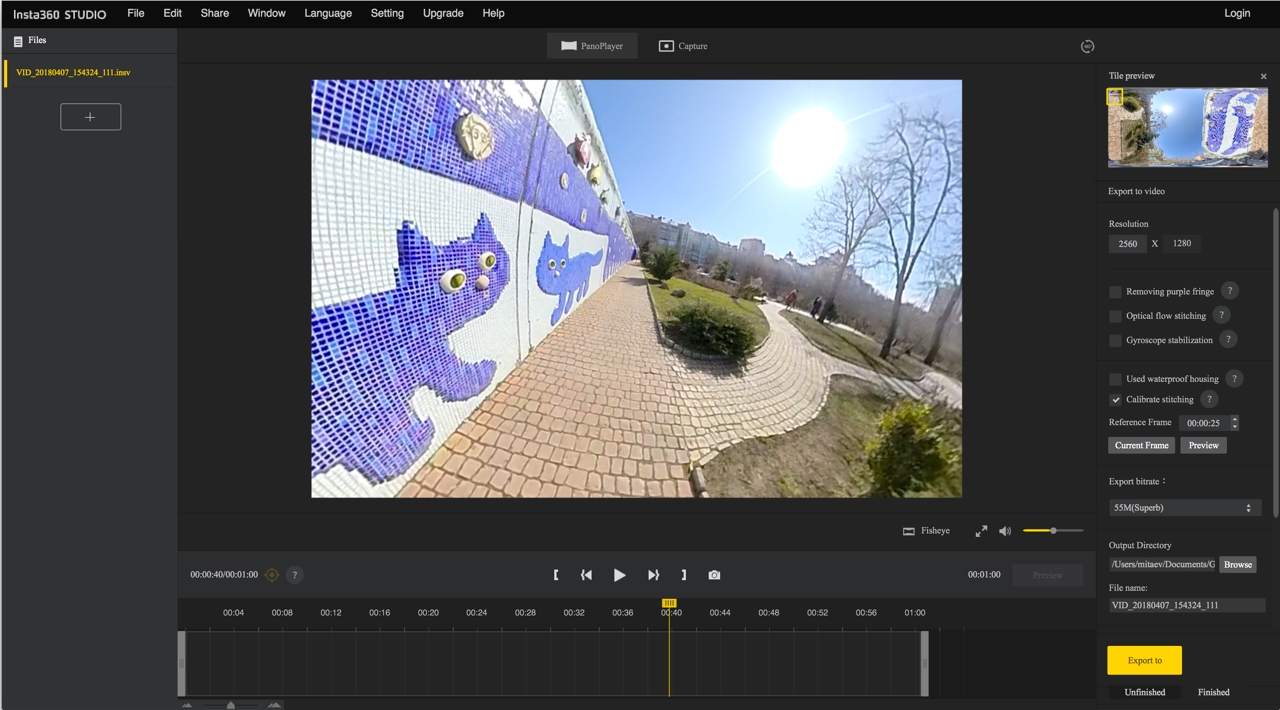Switch to the Unfinished tab

coord(1145,692)
